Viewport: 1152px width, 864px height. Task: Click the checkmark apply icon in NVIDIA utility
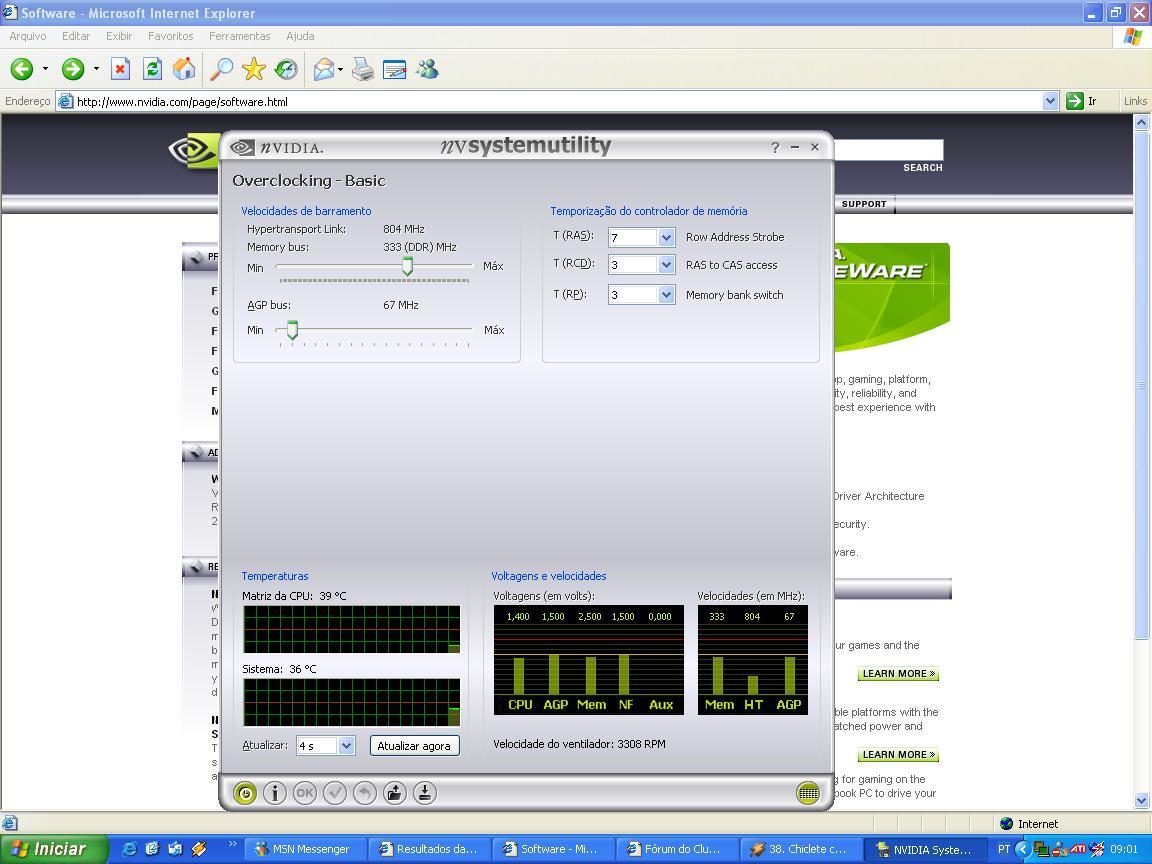(335, 793)
